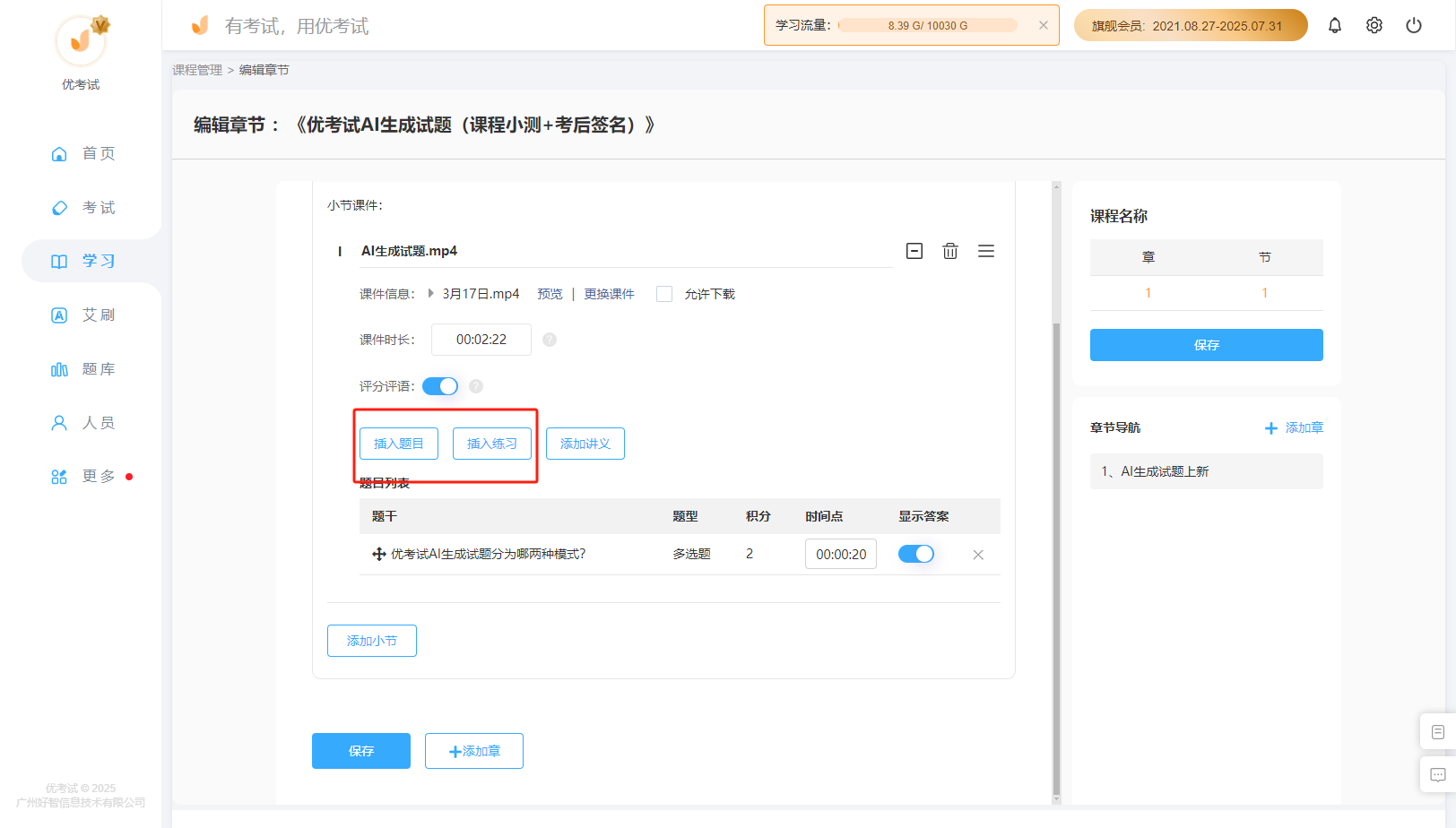
Task: Click the 多选题 type cell
Action: (692, 554)
